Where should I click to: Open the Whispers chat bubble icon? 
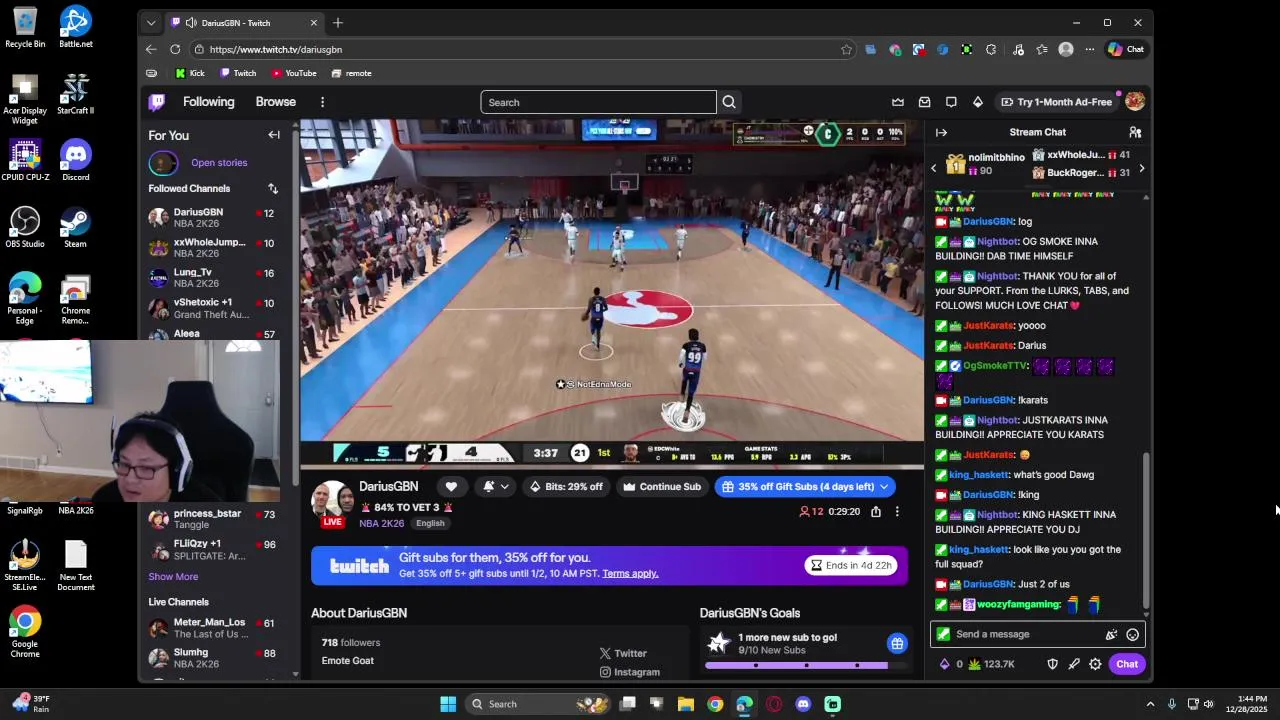(x=951, y=102)
